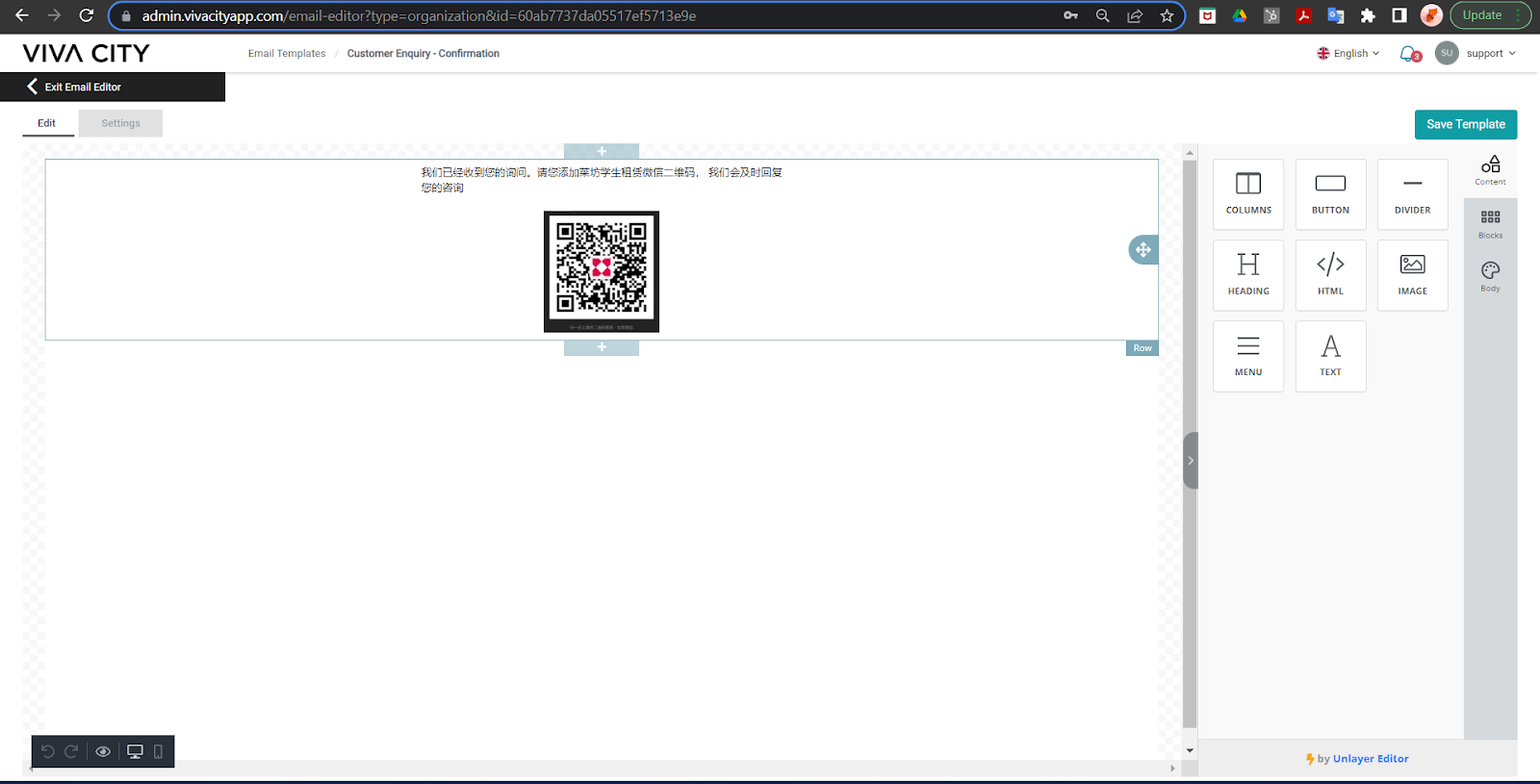Open the Adobe Acrobat extension
The width and height of the screenshot is (1540, 784).
pyautogui.click(x=1303, y=15)
